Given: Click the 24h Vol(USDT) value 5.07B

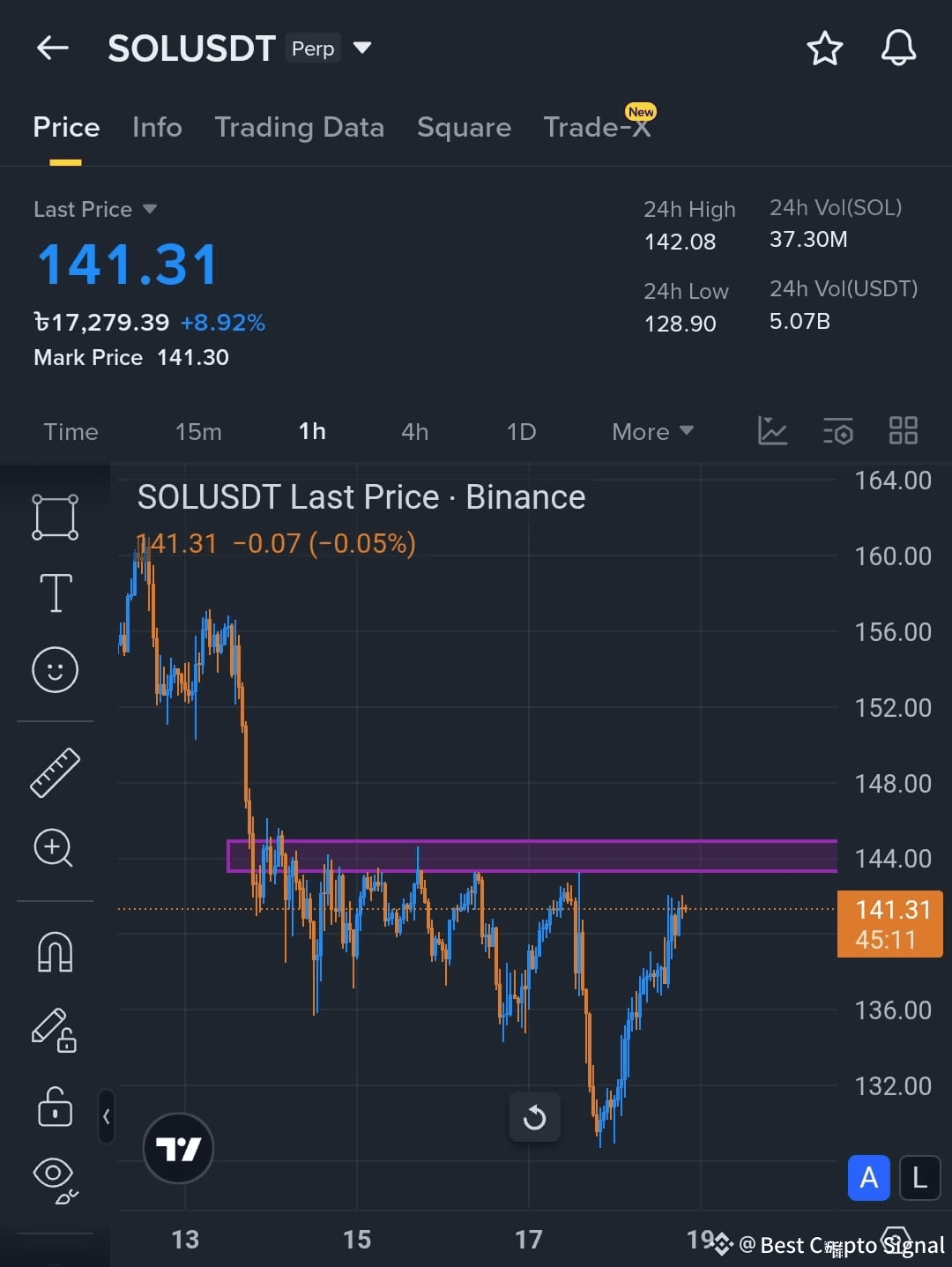Looking at the screenshot, I should click(x=800, y=321).
